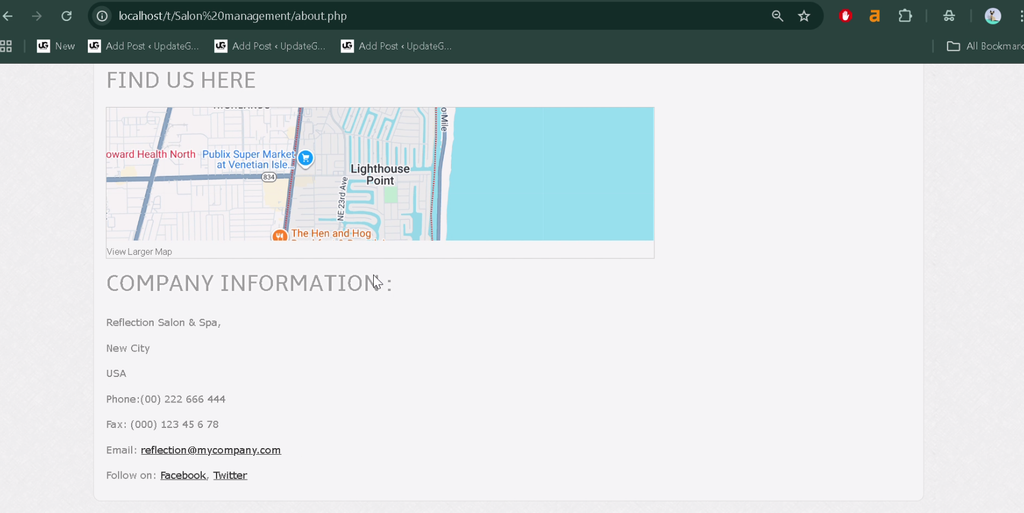Open the Extensions puzzle icon

click(905, 16)
